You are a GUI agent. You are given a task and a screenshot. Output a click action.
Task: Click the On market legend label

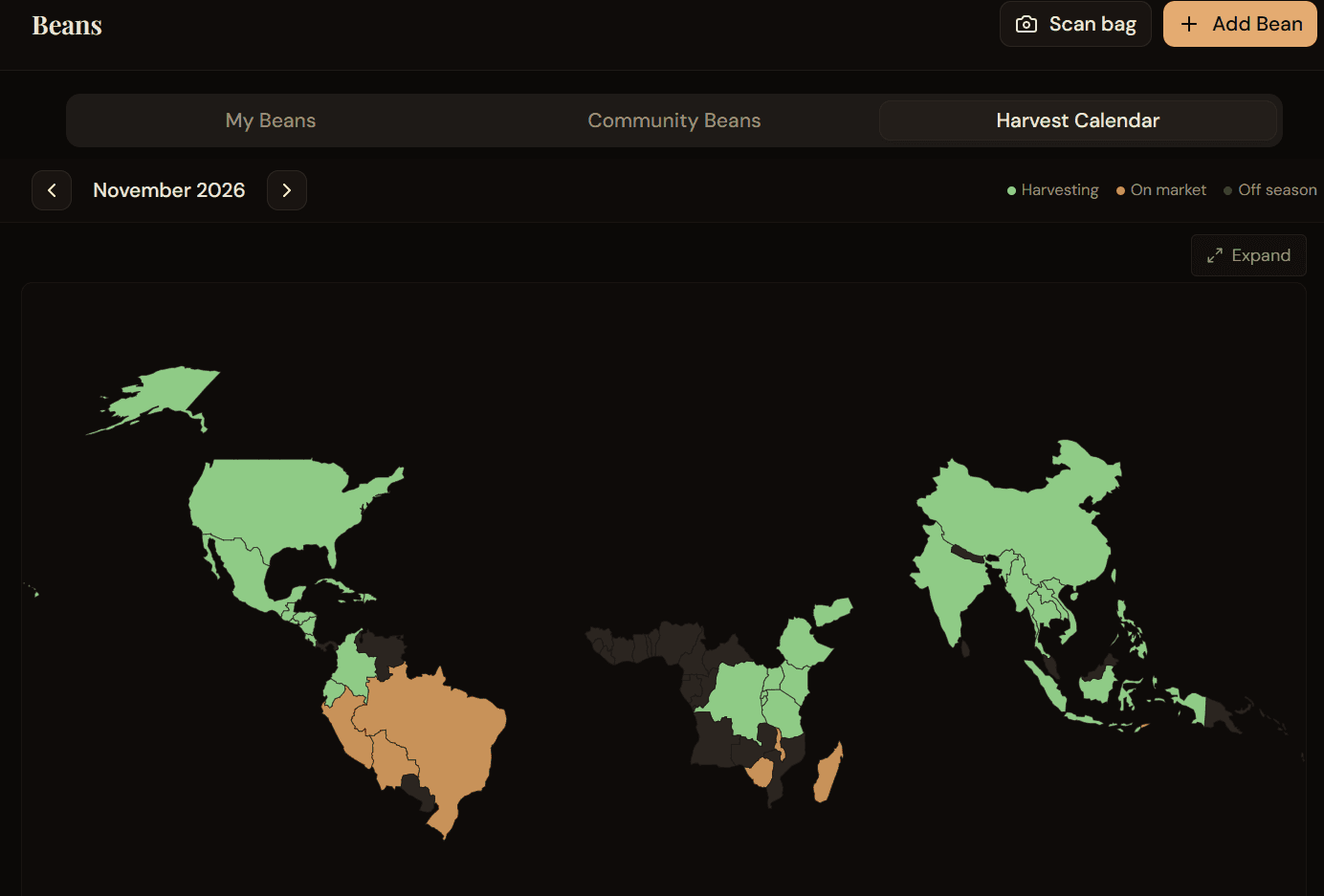click(1168, 190)
